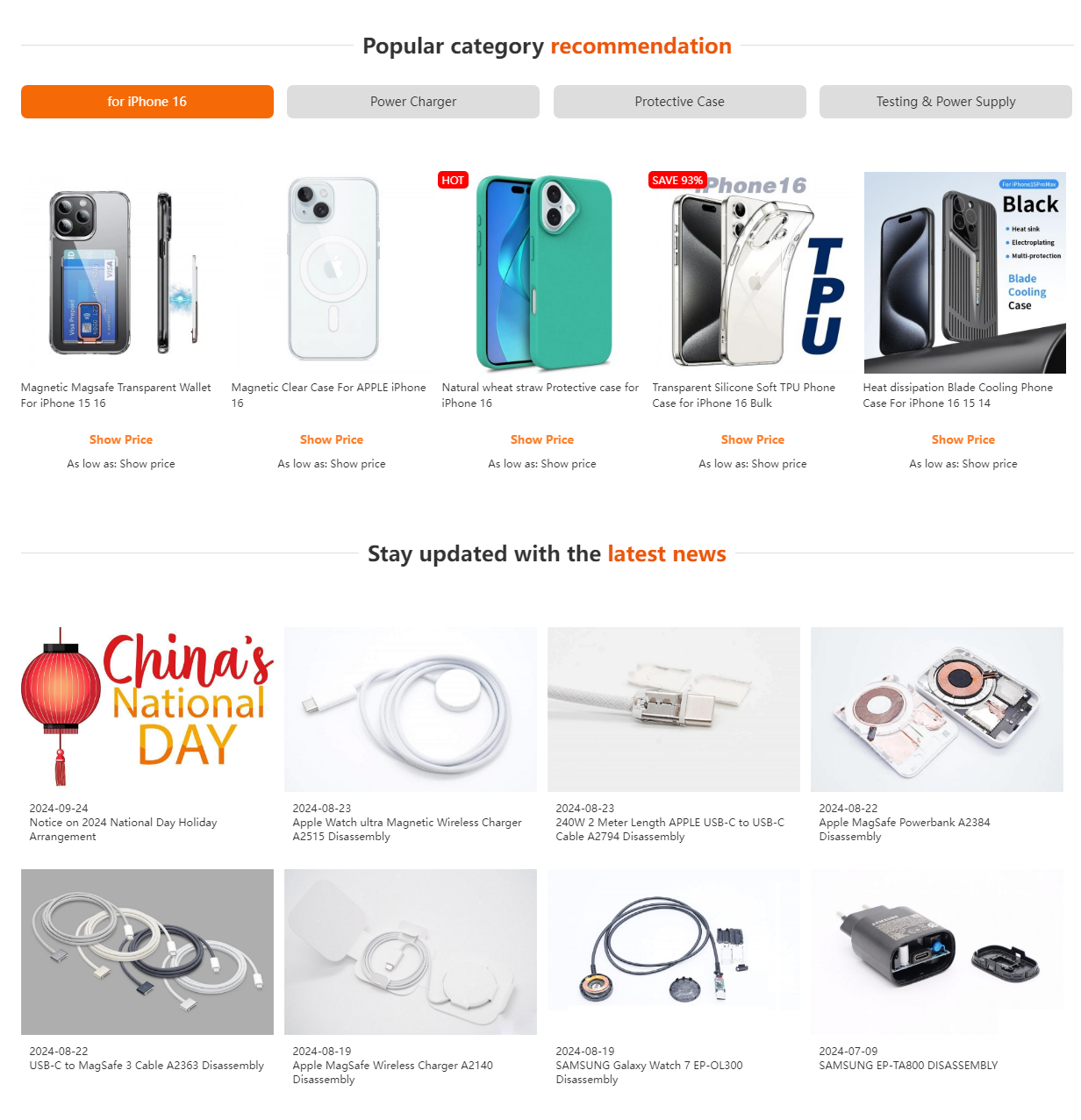Click the USB-C to MagSafe 3 cable thumbnail
This screenshot has height=1120, width=1081.
[x=147, y=952]
